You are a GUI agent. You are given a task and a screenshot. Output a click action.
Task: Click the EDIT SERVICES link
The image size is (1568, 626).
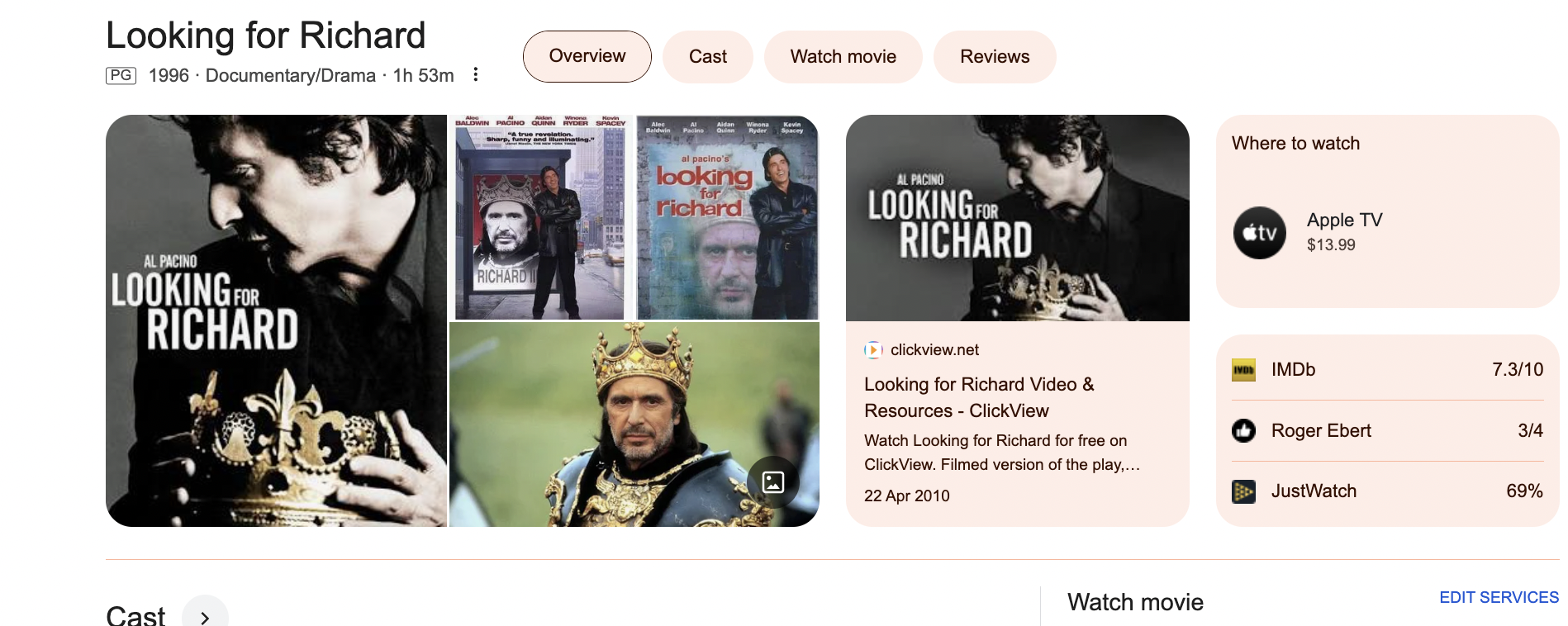tap(1499, 597)
